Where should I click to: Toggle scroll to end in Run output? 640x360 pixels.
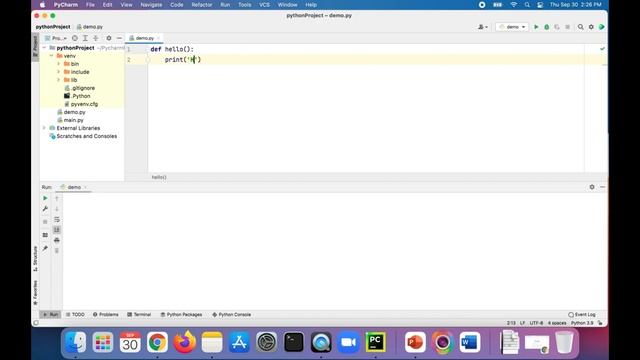pos(57,230)
